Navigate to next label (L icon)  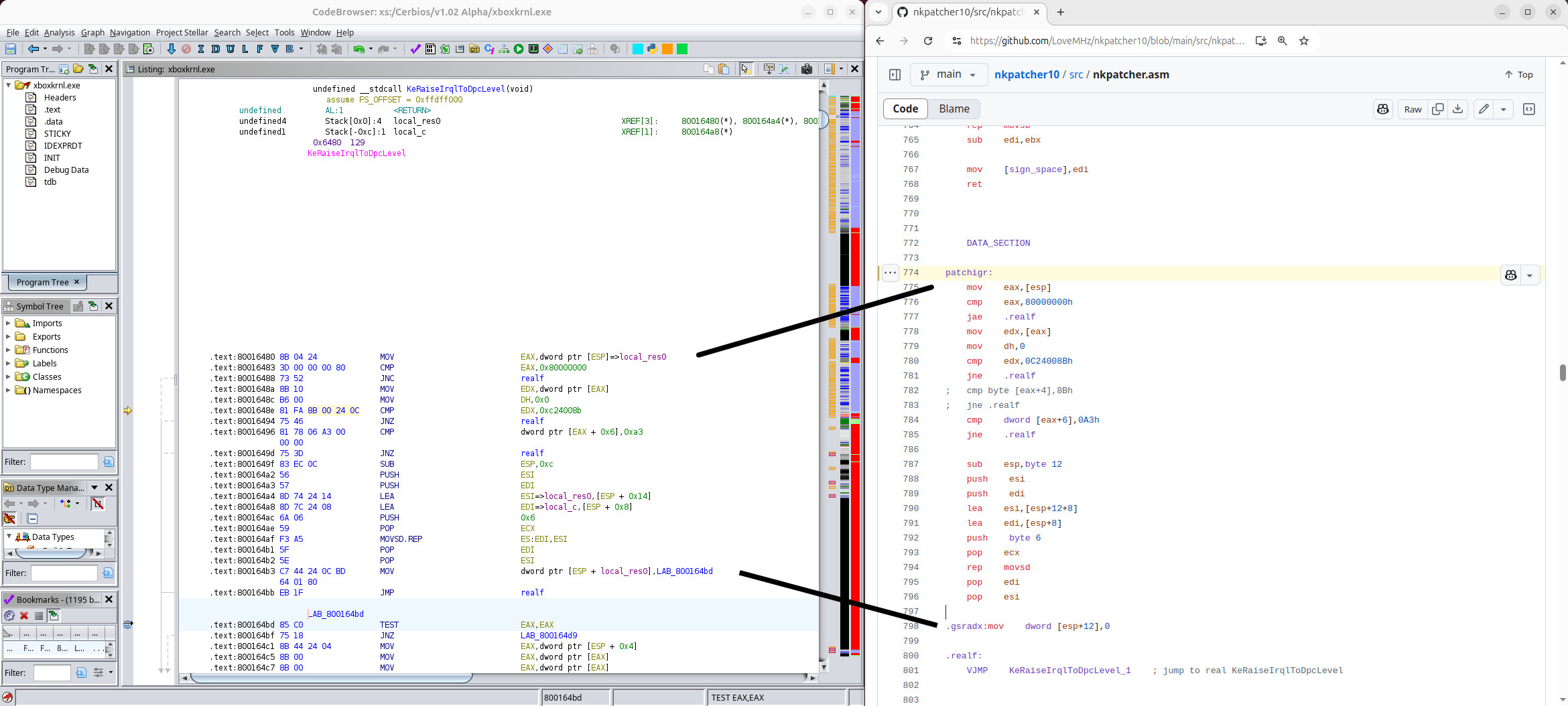(x=245, y=49)
